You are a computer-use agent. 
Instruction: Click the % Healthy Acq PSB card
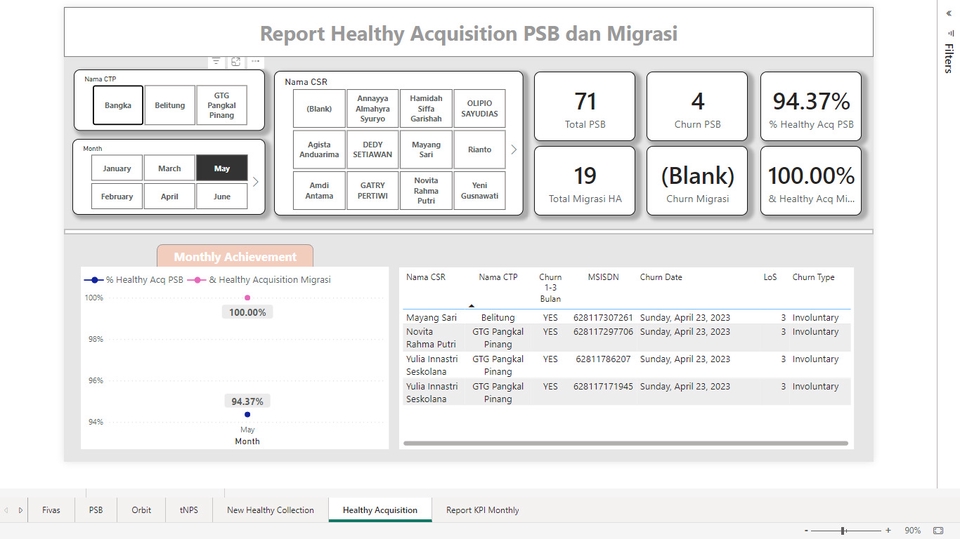pyautogui.click(x=811, y=107)
